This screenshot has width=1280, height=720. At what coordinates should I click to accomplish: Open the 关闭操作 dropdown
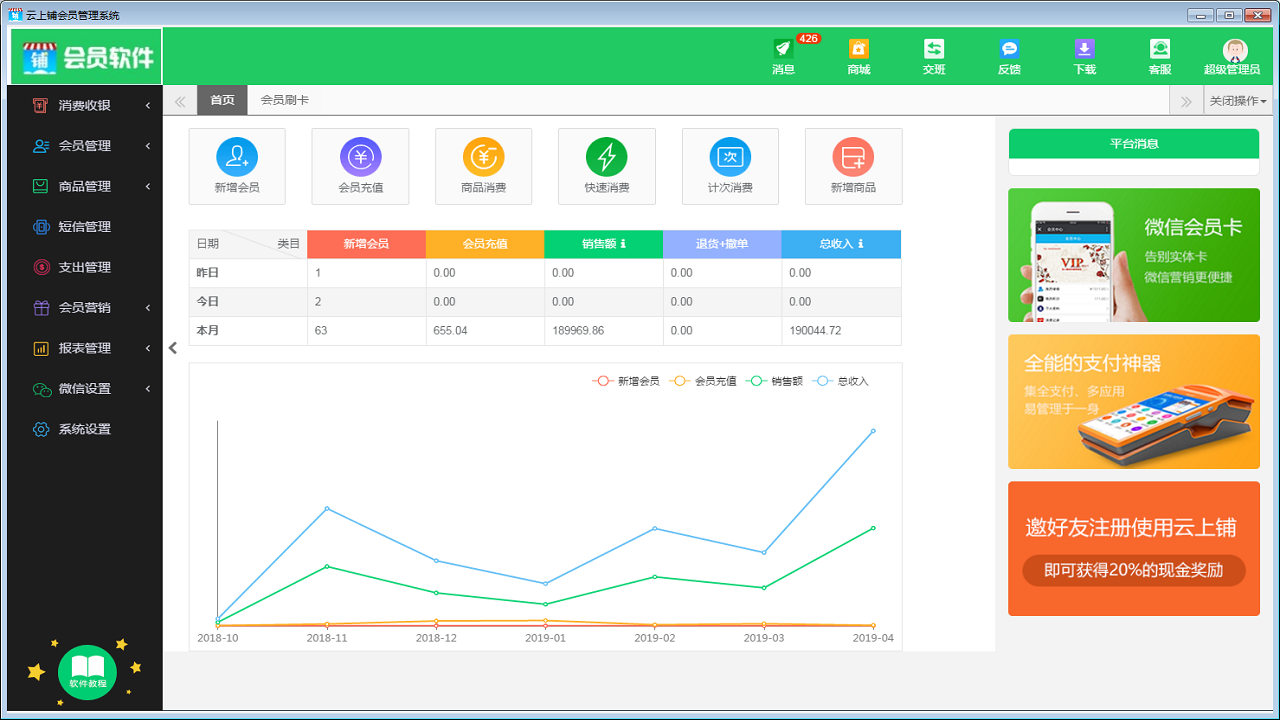tap(1237, 100)
